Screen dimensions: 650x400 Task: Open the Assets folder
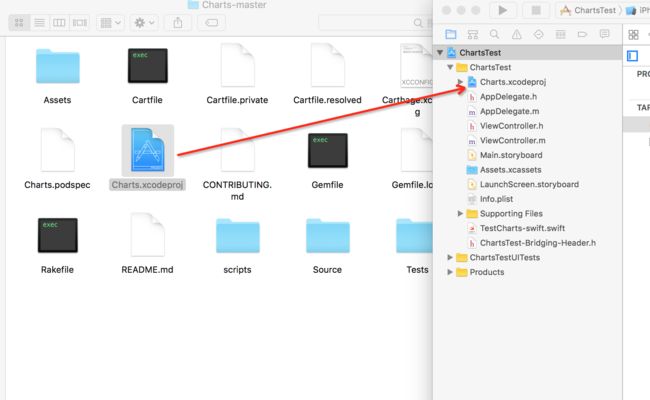[x=58, y=66]
